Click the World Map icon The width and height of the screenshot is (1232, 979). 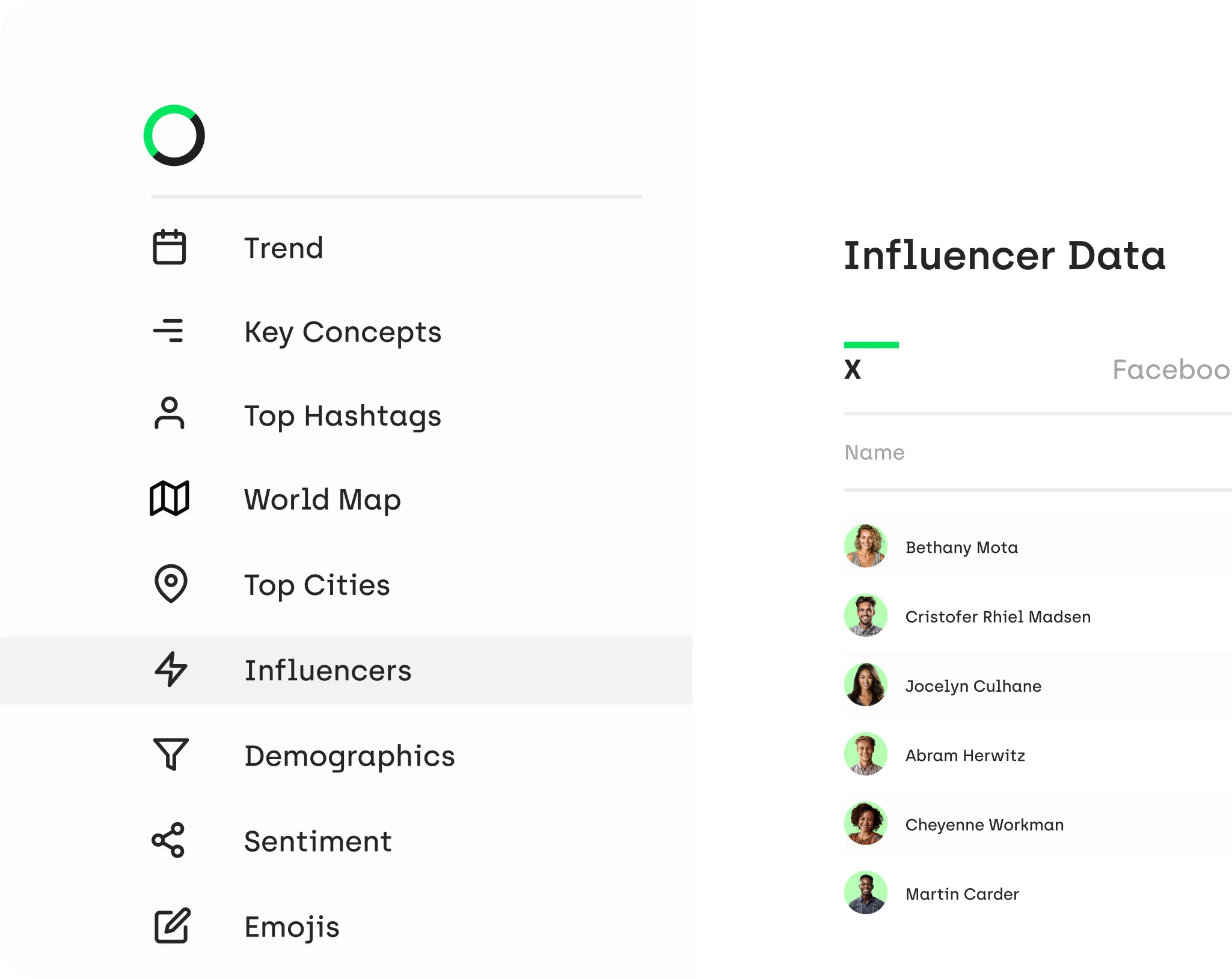[170, 499]
